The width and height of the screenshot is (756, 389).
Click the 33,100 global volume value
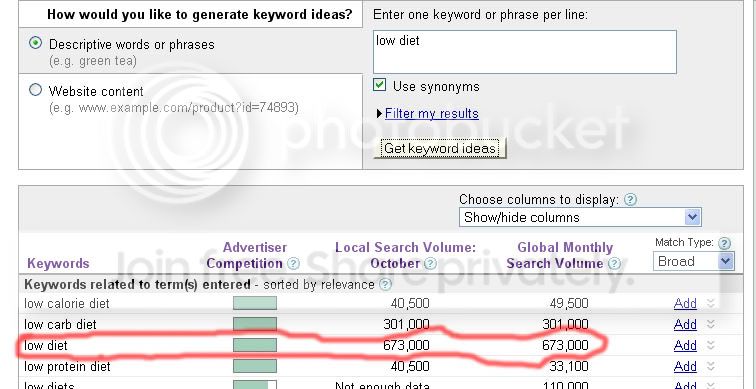[569, 366]
